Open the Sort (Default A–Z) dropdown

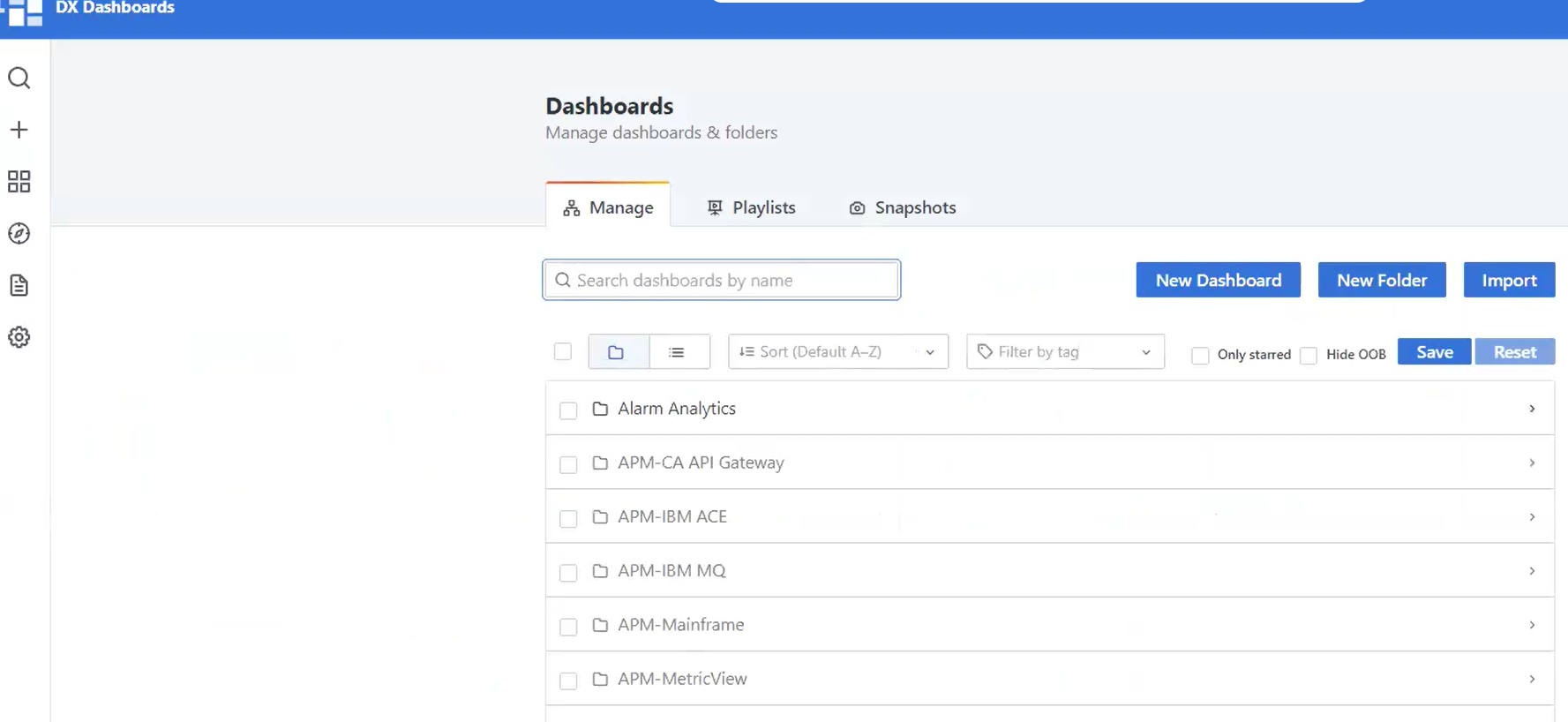pyautogui.click(x=837, y=351)
